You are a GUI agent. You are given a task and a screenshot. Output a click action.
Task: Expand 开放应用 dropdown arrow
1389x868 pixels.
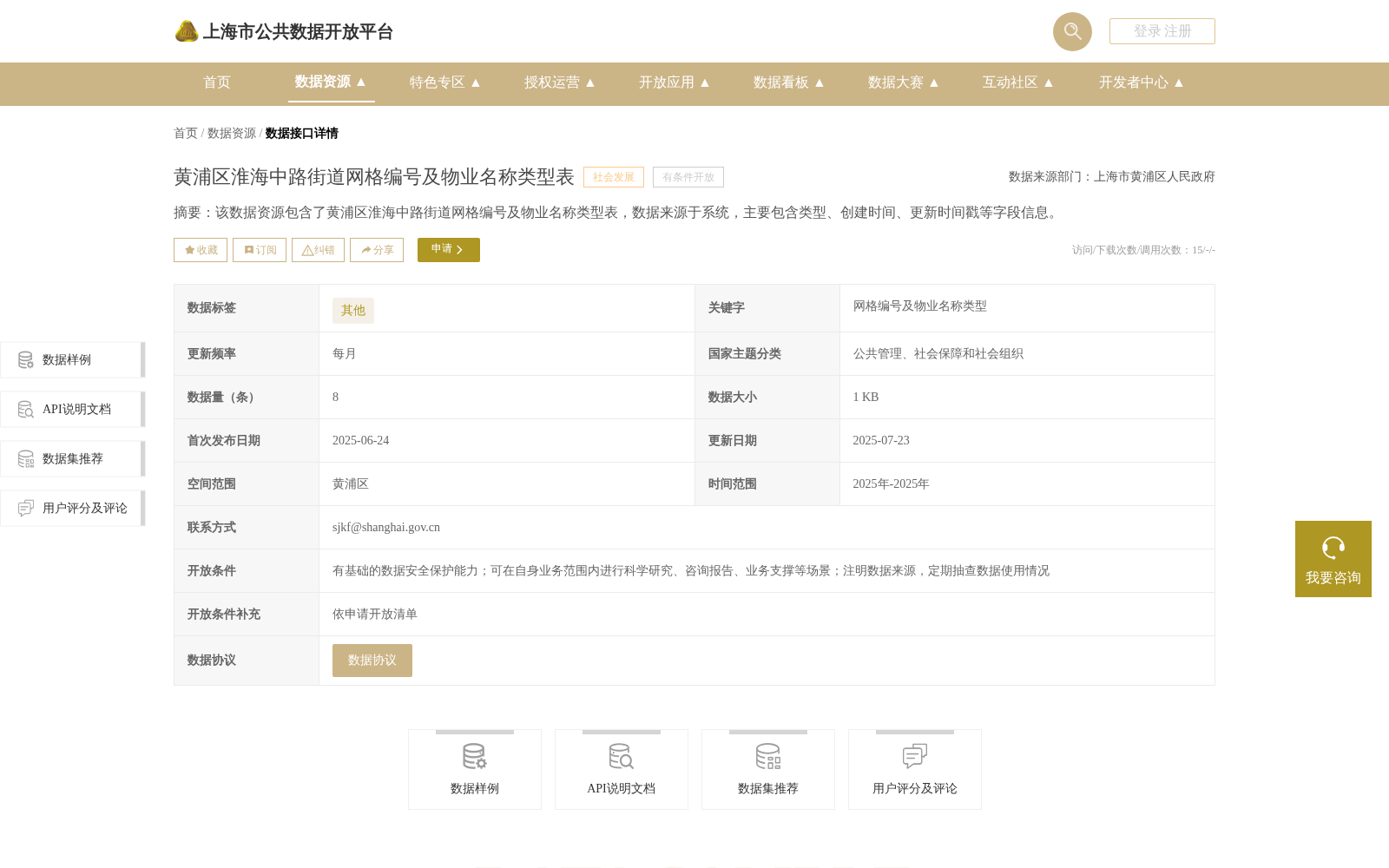click(x=705, y=82)
